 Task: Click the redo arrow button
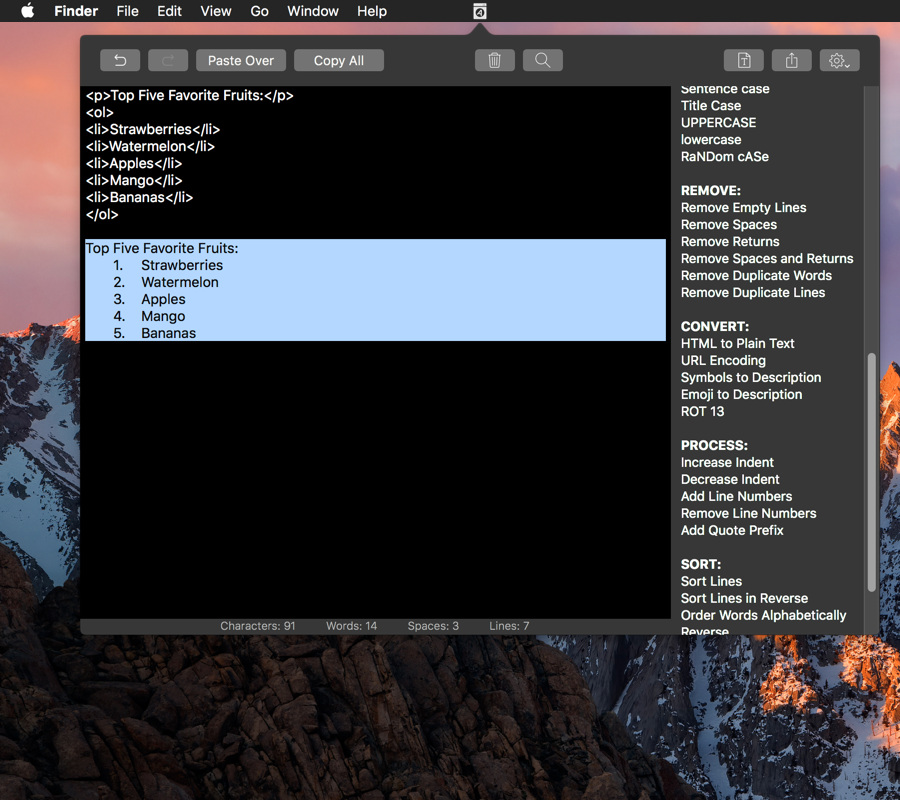(168, 60)
